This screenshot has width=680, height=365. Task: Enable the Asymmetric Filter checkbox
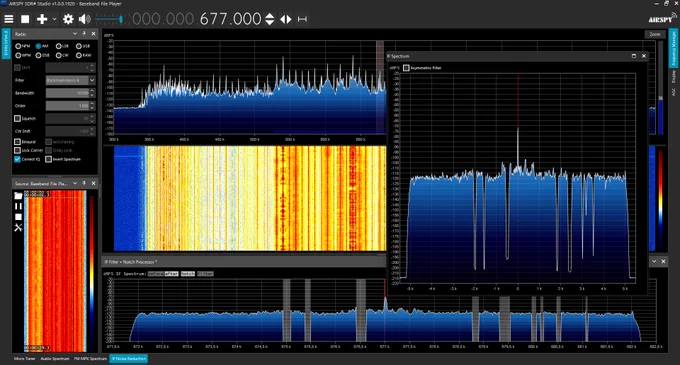(406, 68)
